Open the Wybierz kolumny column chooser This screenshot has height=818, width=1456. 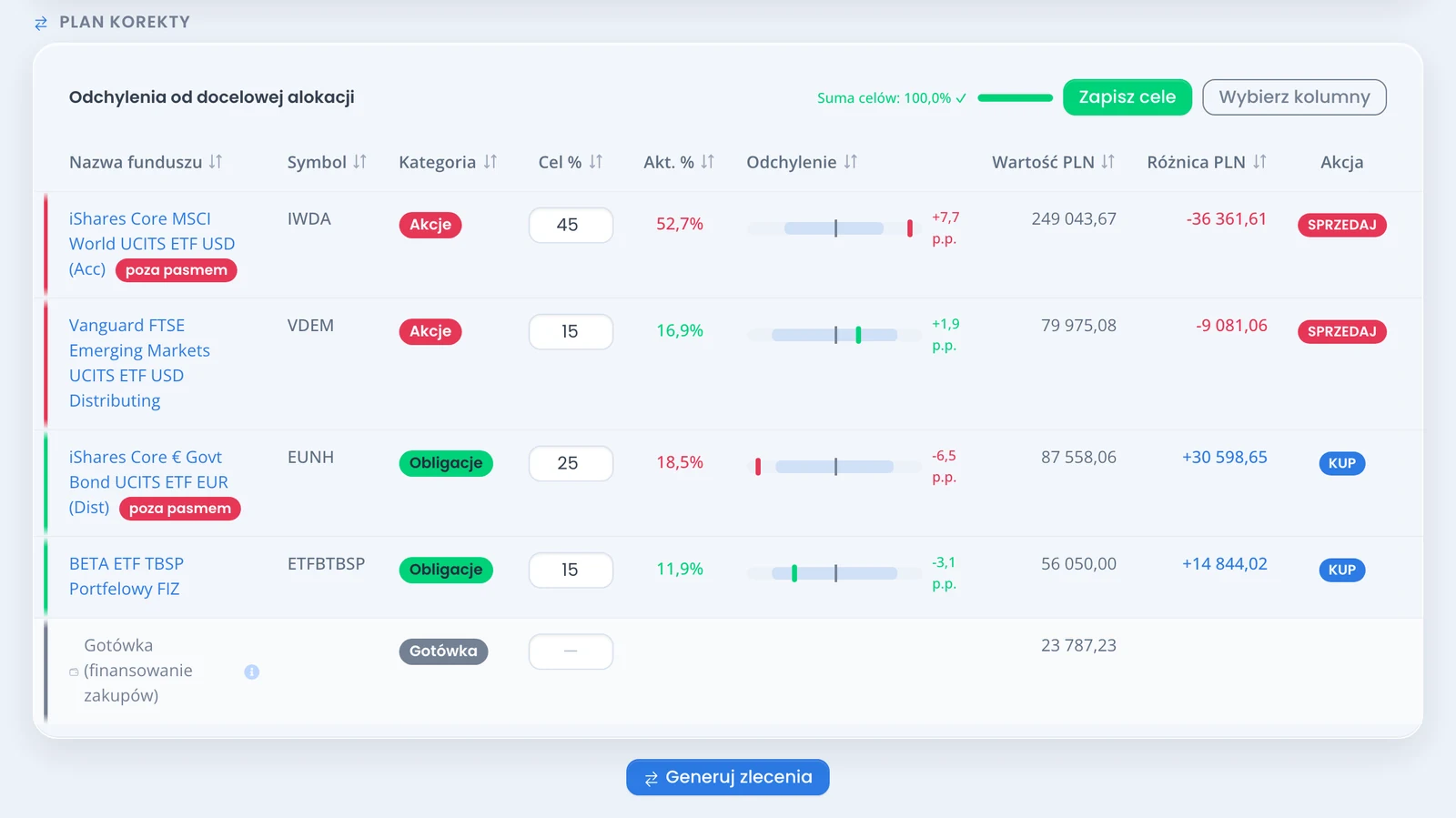1294,97
